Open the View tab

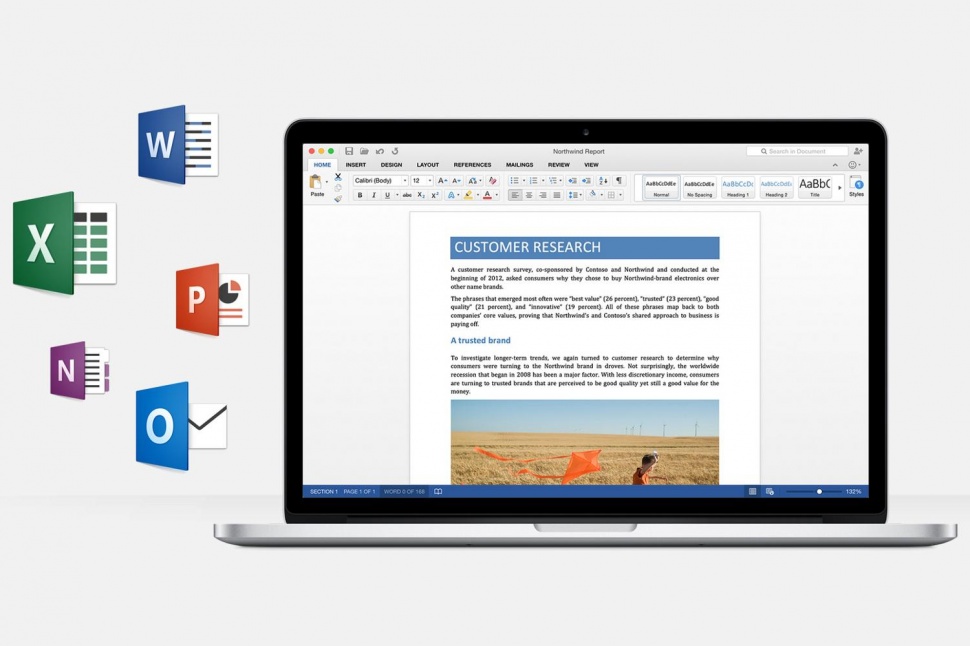pos(591,165)
